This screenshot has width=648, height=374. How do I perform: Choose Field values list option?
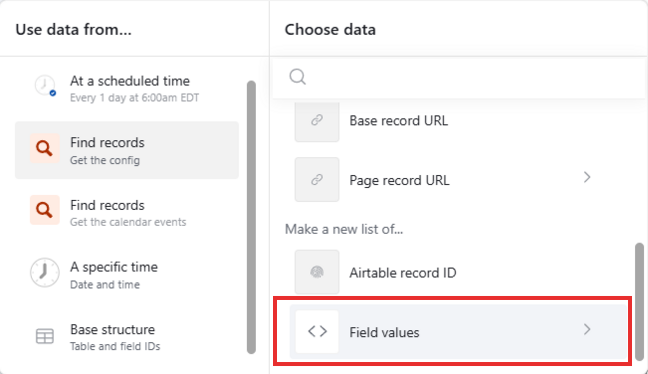coord(459,332)
